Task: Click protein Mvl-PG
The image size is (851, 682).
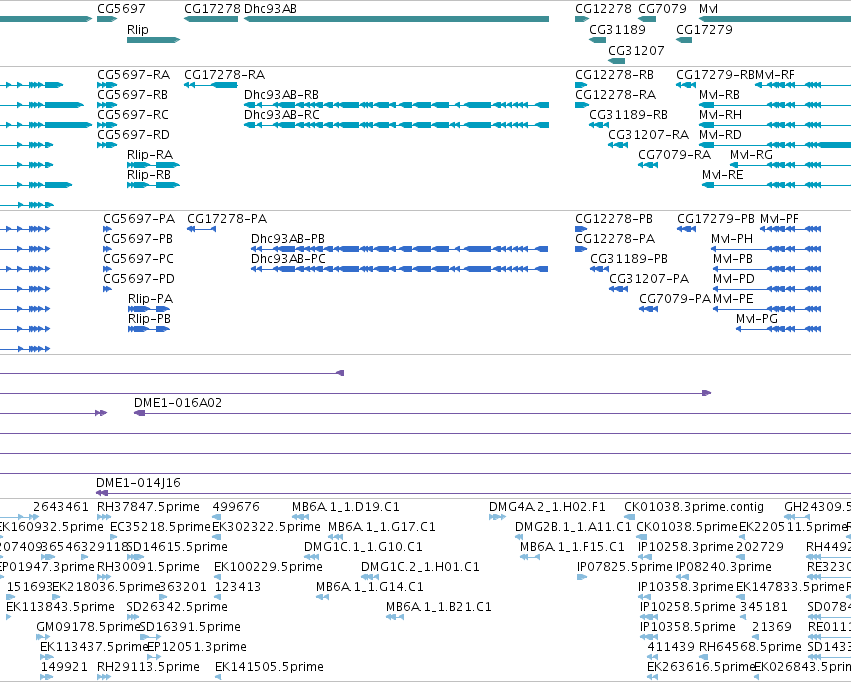Action: [x=778, y=329]
